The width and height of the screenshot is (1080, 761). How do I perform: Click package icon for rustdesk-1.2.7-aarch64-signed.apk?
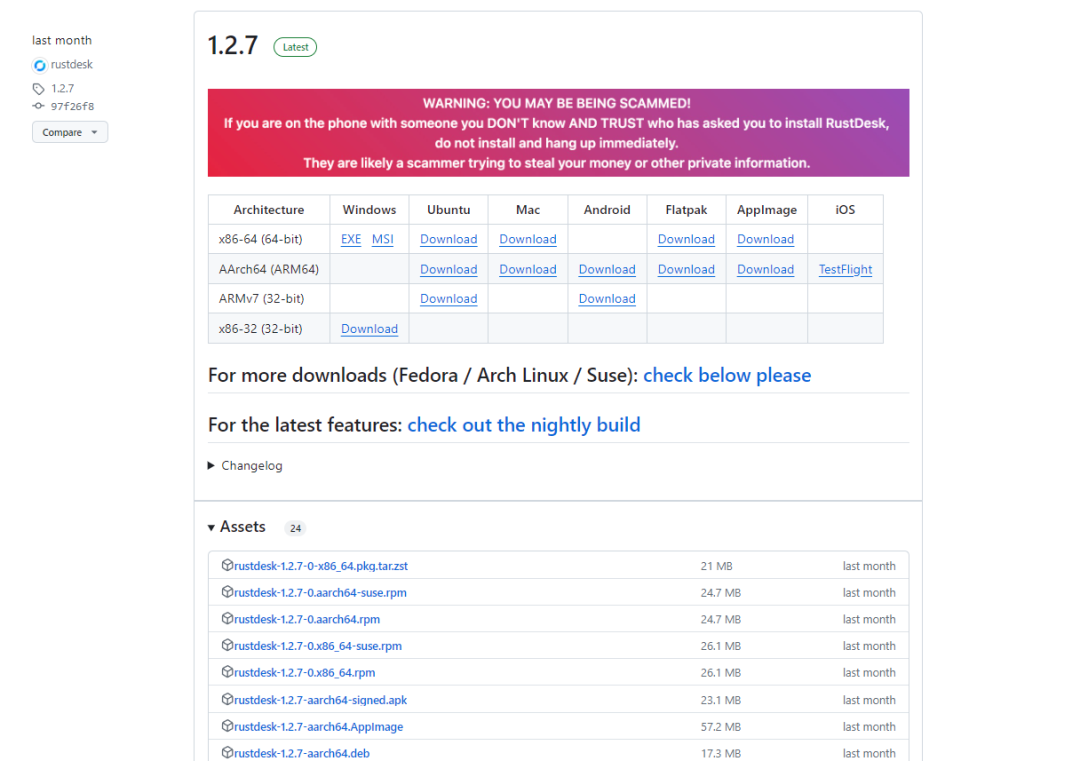tap(227, 699)
